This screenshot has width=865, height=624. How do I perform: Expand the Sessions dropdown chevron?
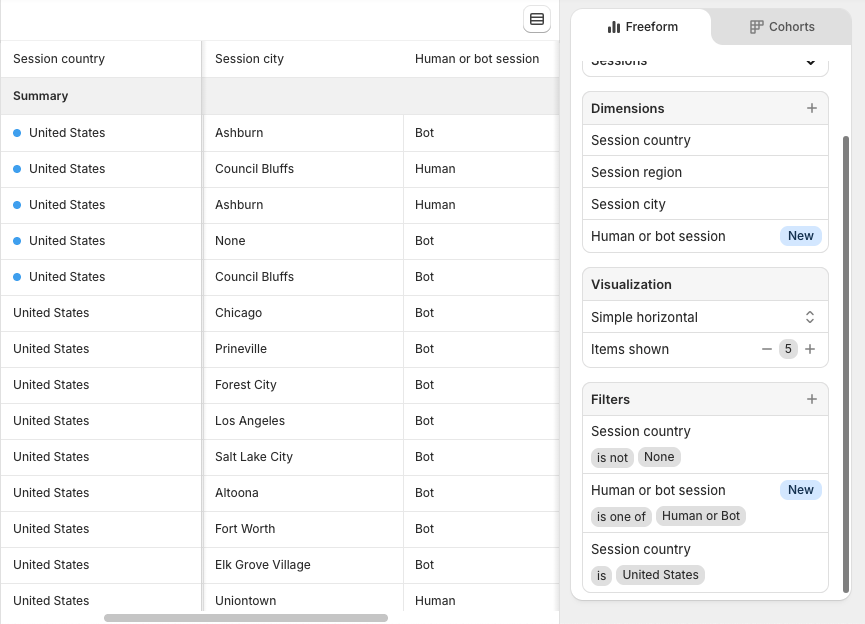click(810, 62)
